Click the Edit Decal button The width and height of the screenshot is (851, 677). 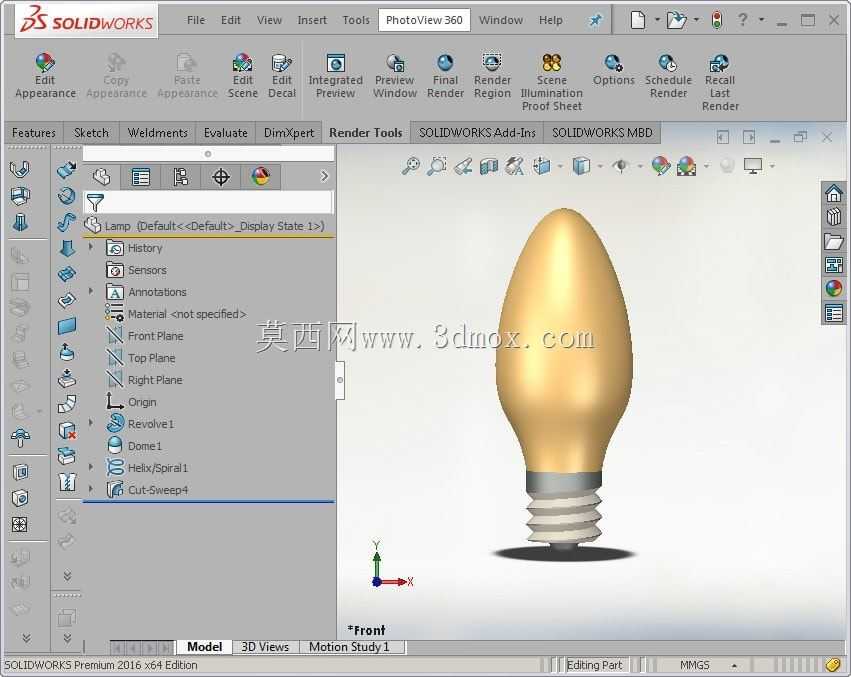pos(282,76)
